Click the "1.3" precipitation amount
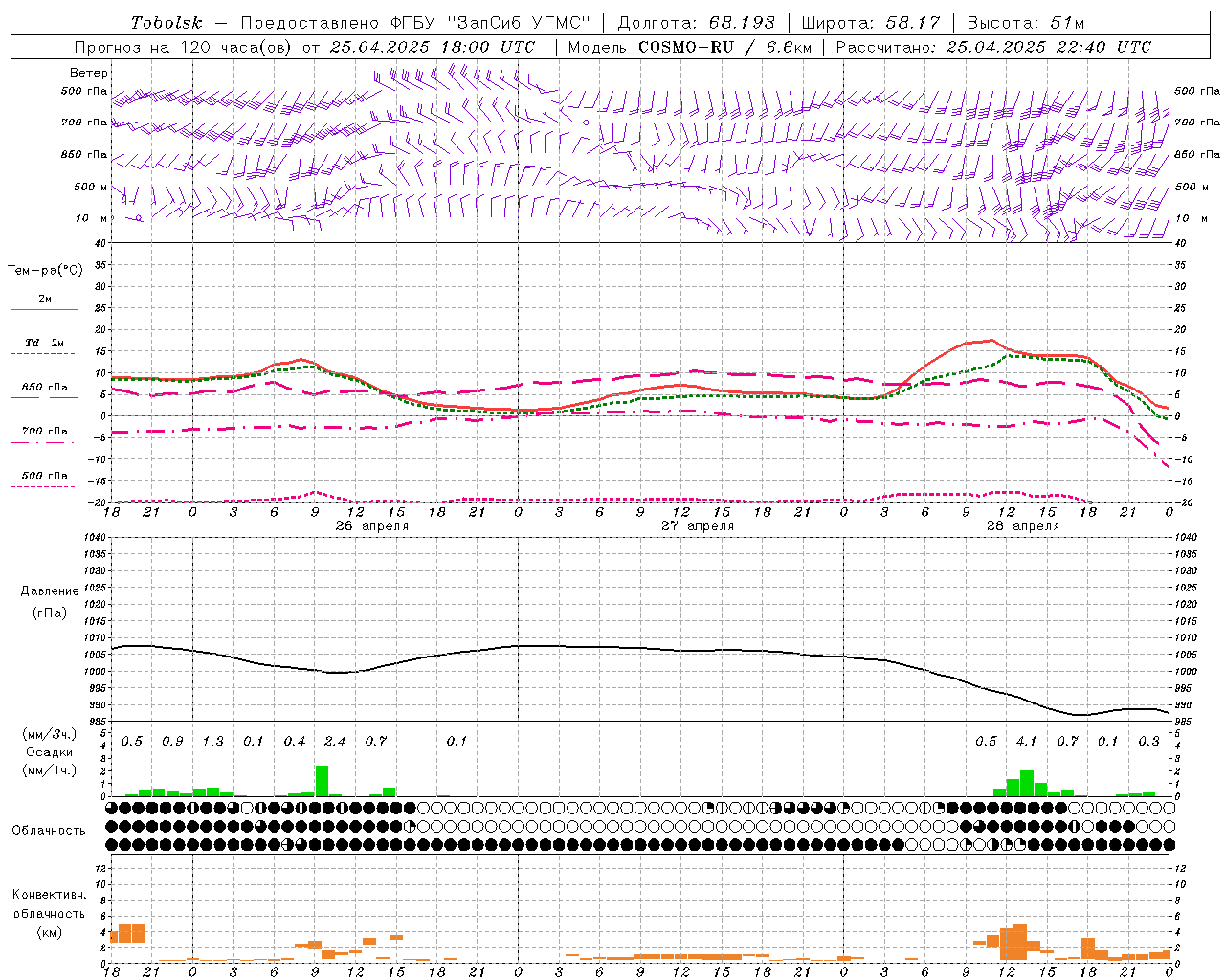The image size is (1225, 980). pos(212,741)
